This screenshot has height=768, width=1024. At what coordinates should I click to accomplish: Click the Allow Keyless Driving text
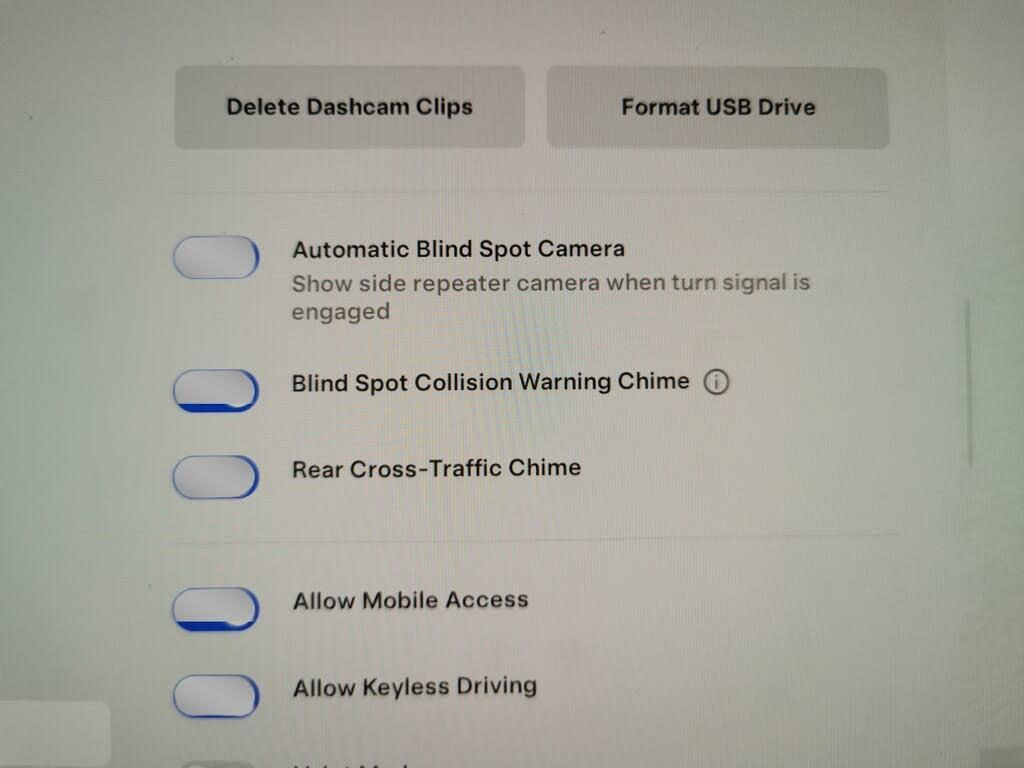point(415,686)
